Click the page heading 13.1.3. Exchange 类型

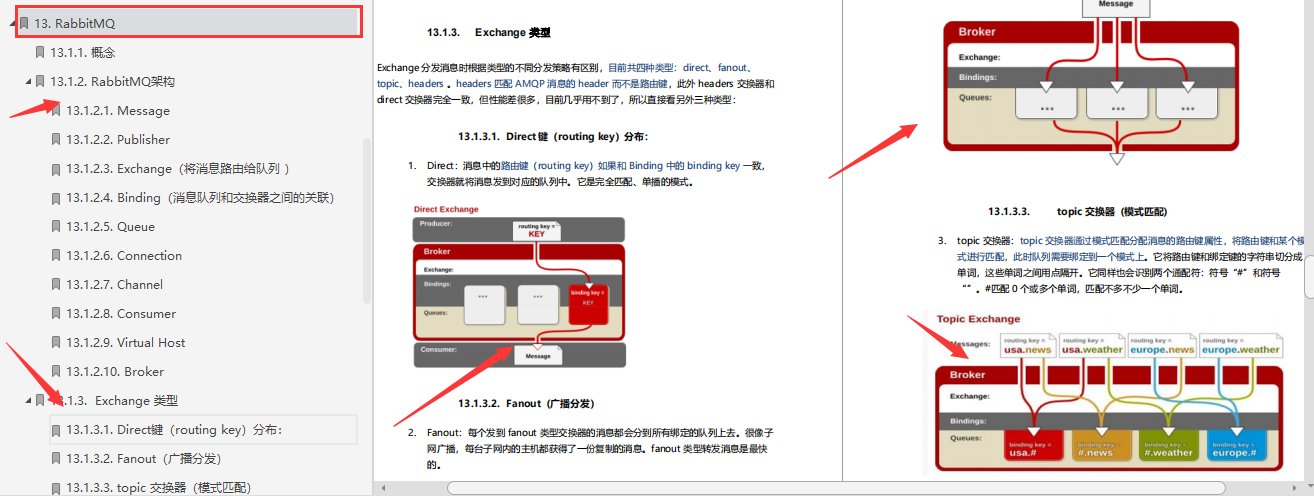click(488, 33)
